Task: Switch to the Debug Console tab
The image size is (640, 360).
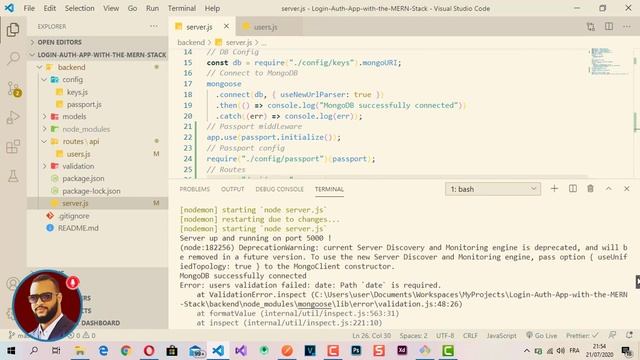Action: 280,189
